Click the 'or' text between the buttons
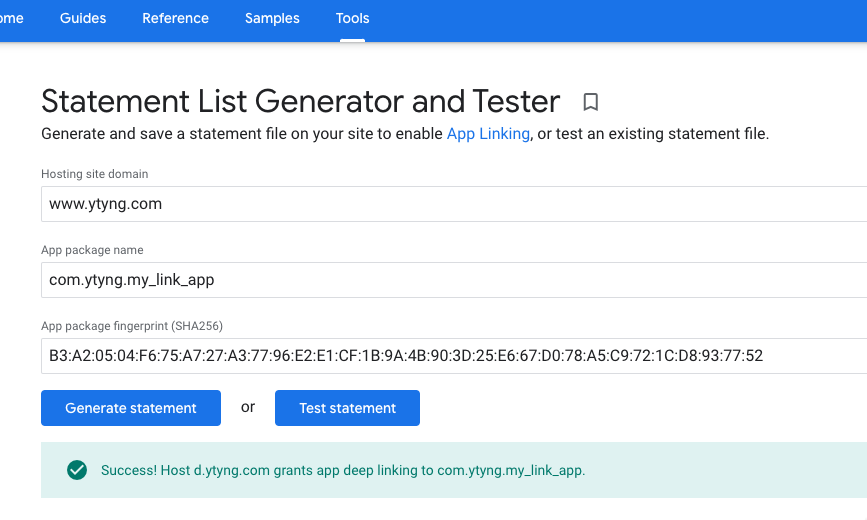The image size is (867, 520). (248, 407)
